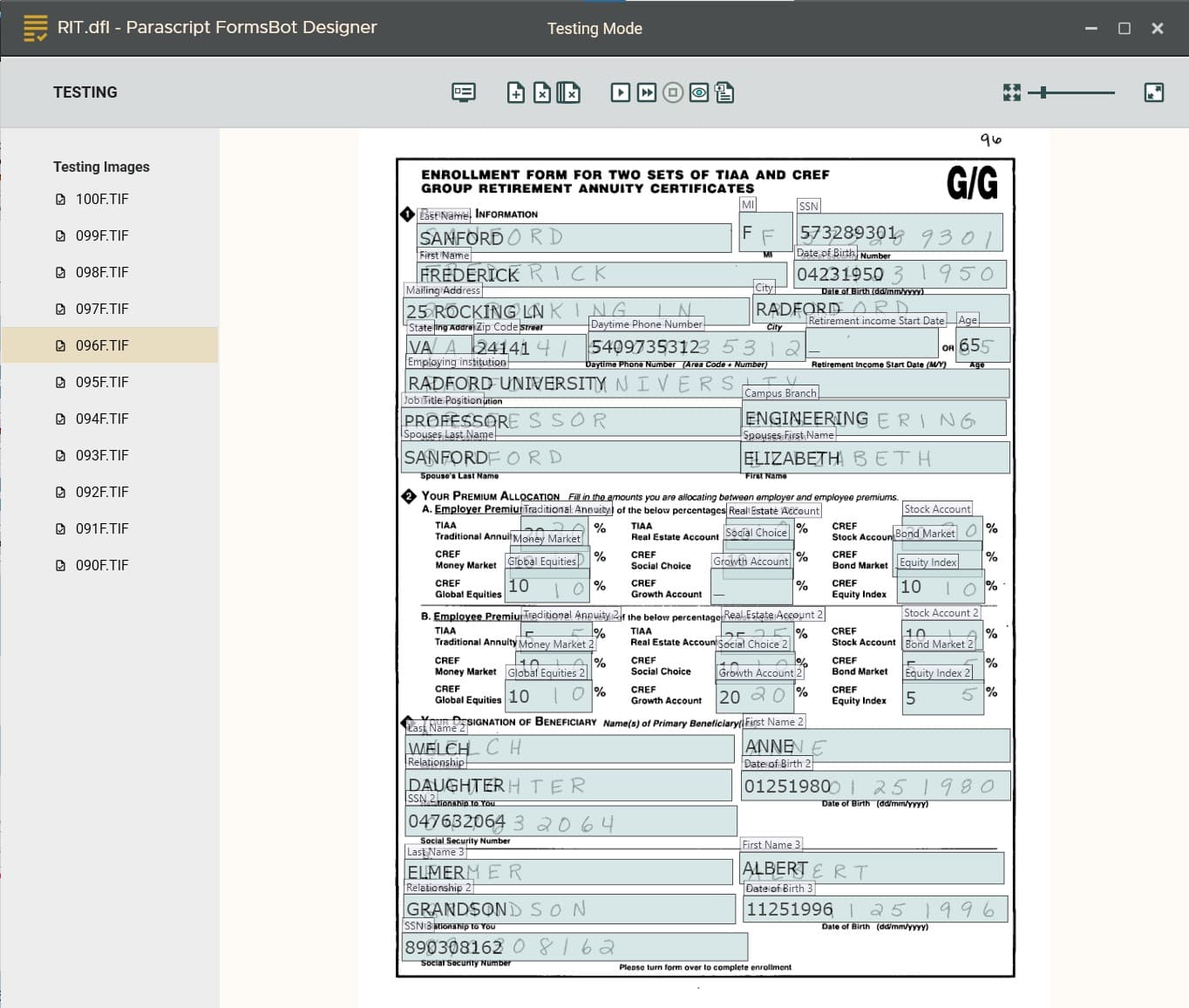Image resolution: width=1189 pixels, height=1008 pixels.
Task: Click the Zip Code field showing 24141
Action: pos(529,348)
